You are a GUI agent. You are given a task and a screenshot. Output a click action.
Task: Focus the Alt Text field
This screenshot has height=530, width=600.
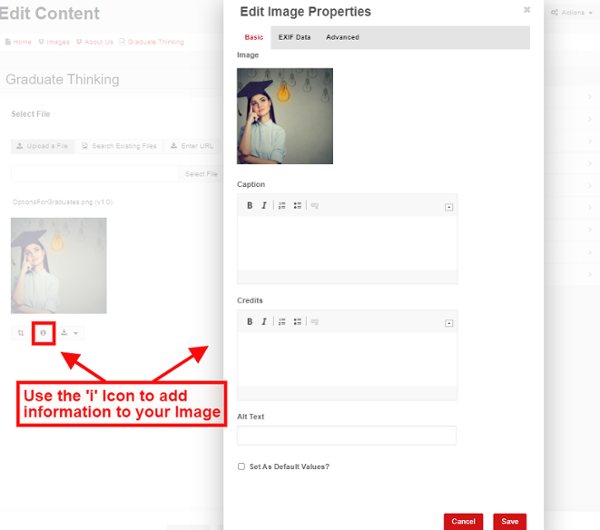tap(347, 435)
